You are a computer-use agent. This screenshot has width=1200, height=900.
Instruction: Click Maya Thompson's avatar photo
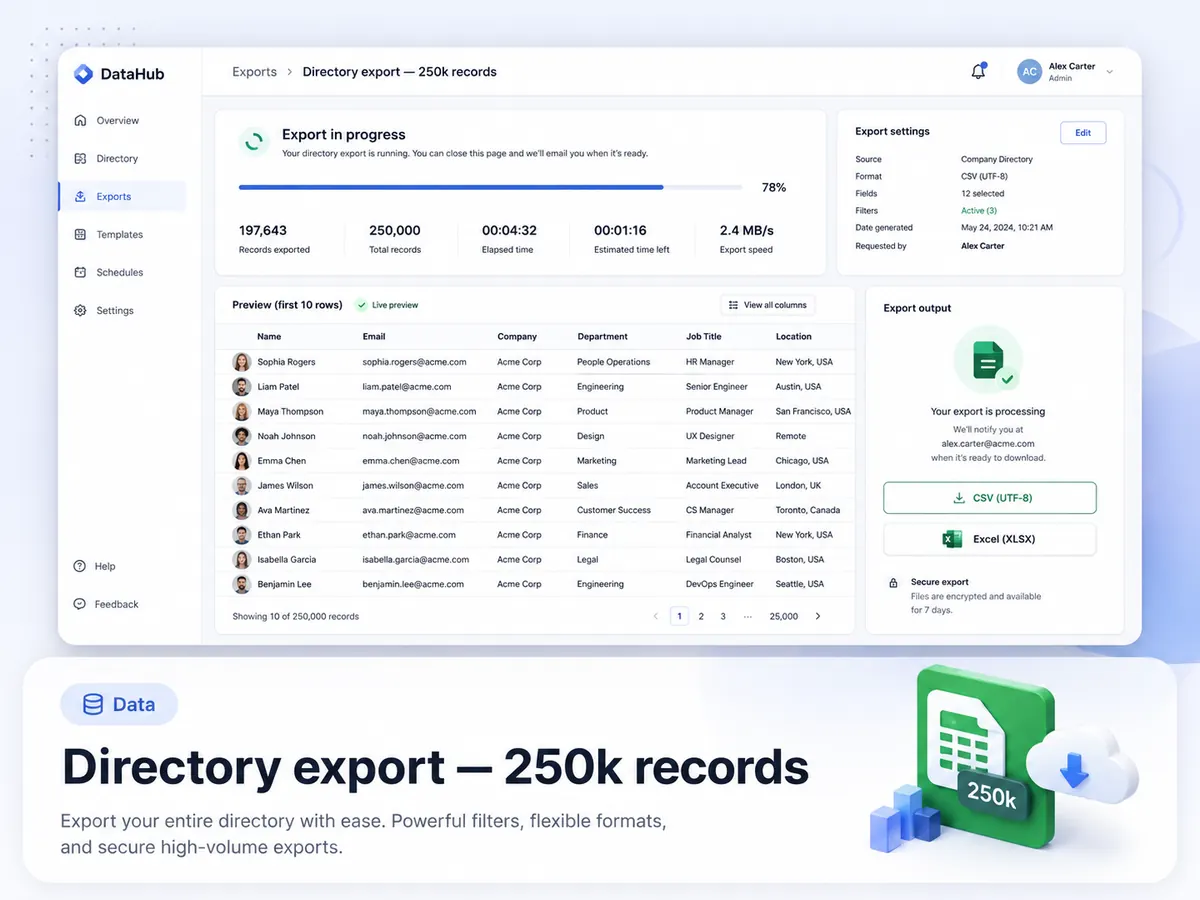tap(242, 412)
